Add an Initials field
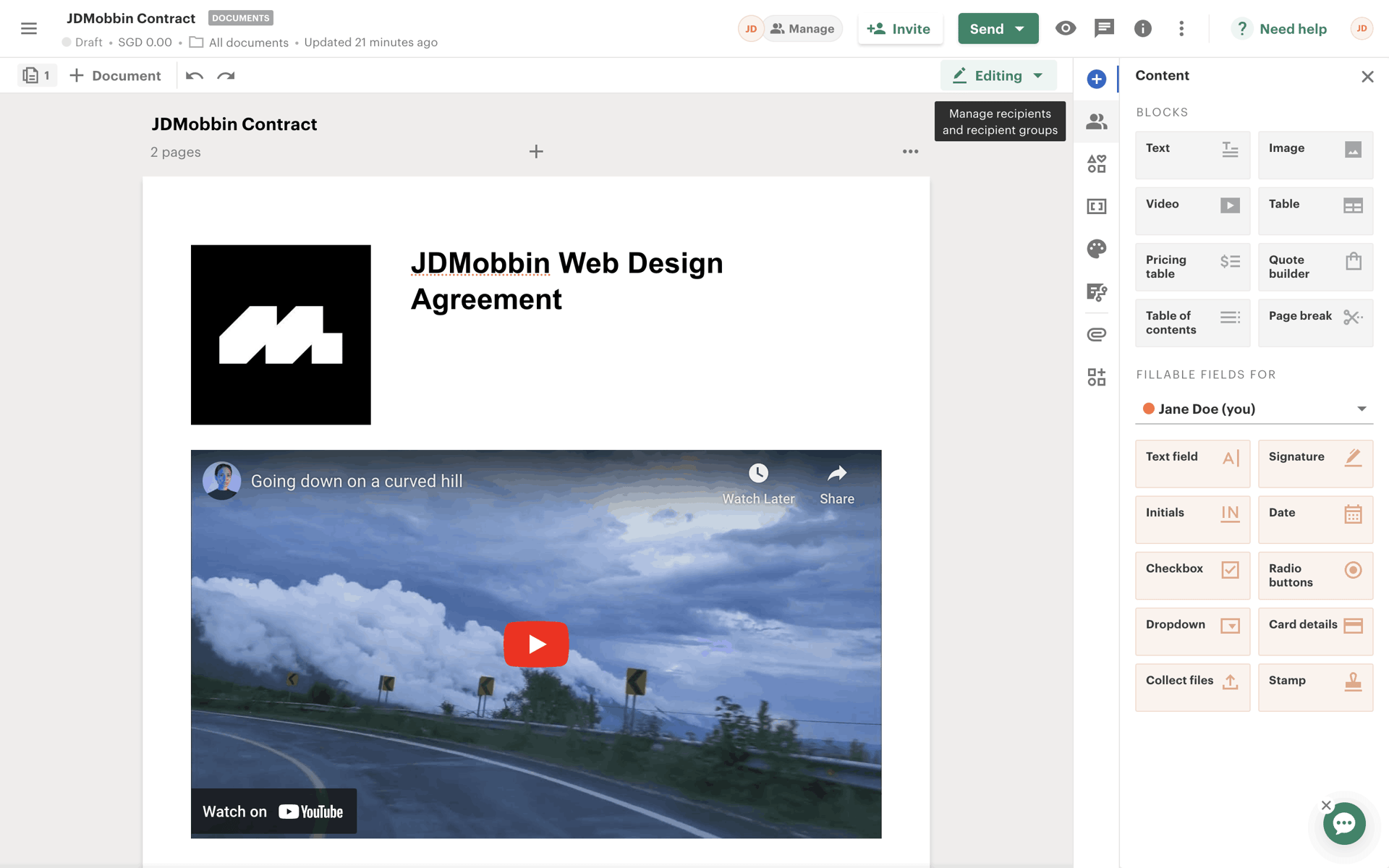The image size is (1389, 868). point(1192,519)
